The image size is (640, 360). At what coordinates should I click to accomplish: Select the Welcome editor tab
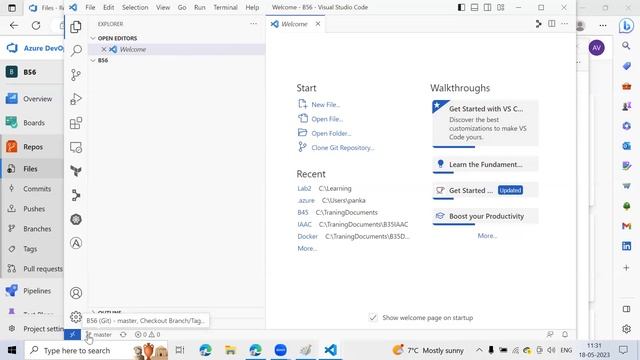295,24
